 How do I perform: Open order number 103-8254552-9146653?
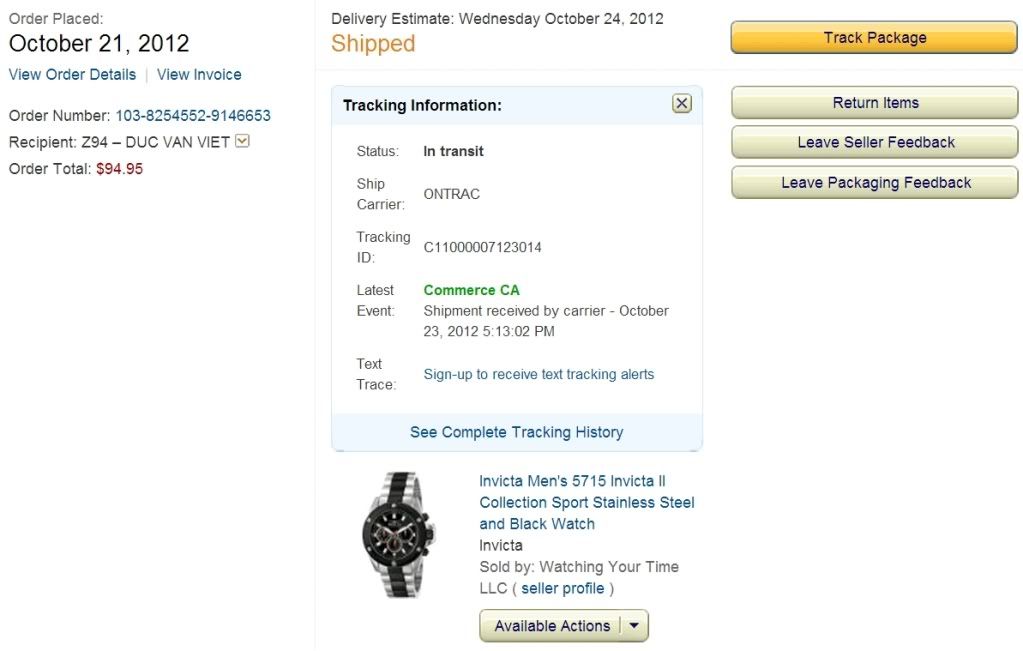[x=193, y=115]
